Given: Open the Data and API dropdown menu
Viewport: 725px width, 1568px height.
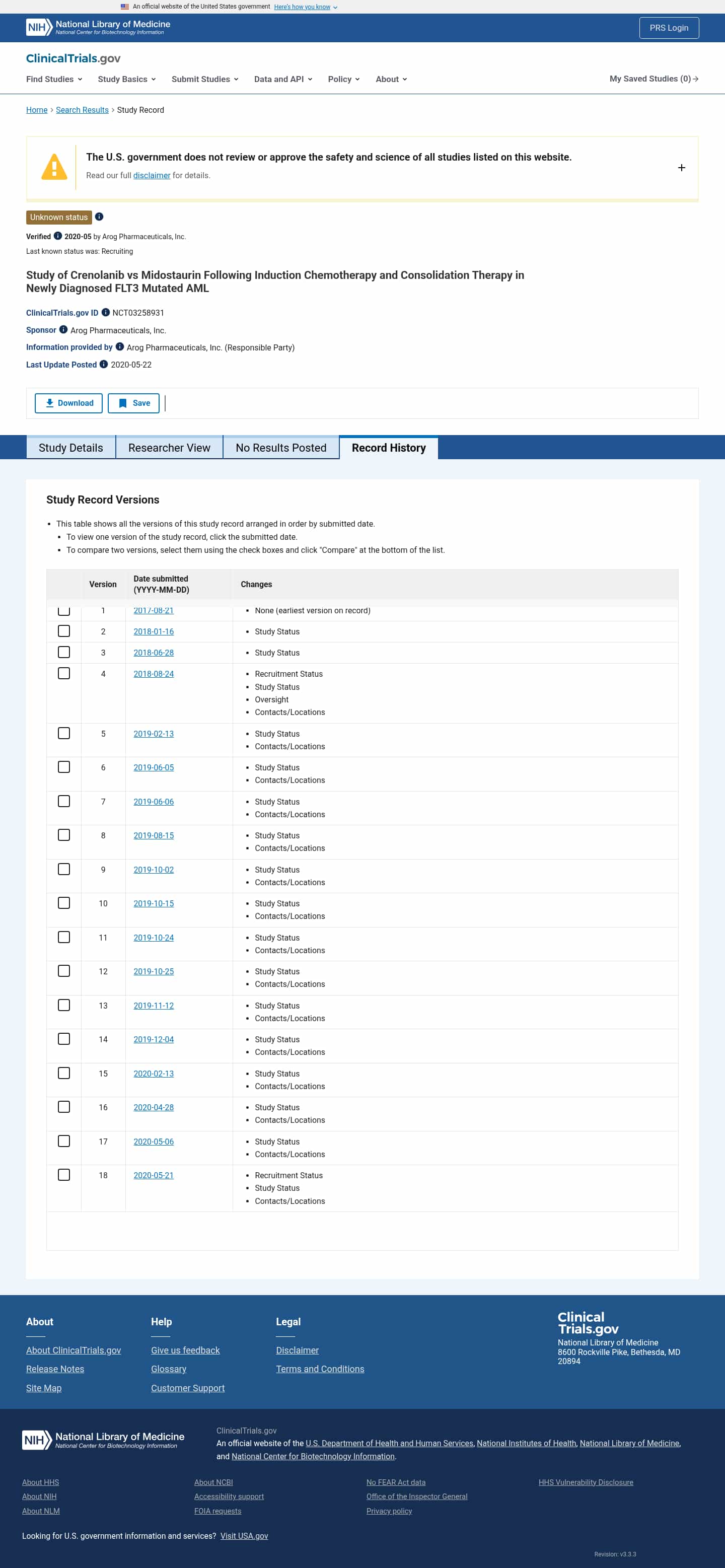Looking at the screenshot, I should pyautogui.click(x=283, y=79).
